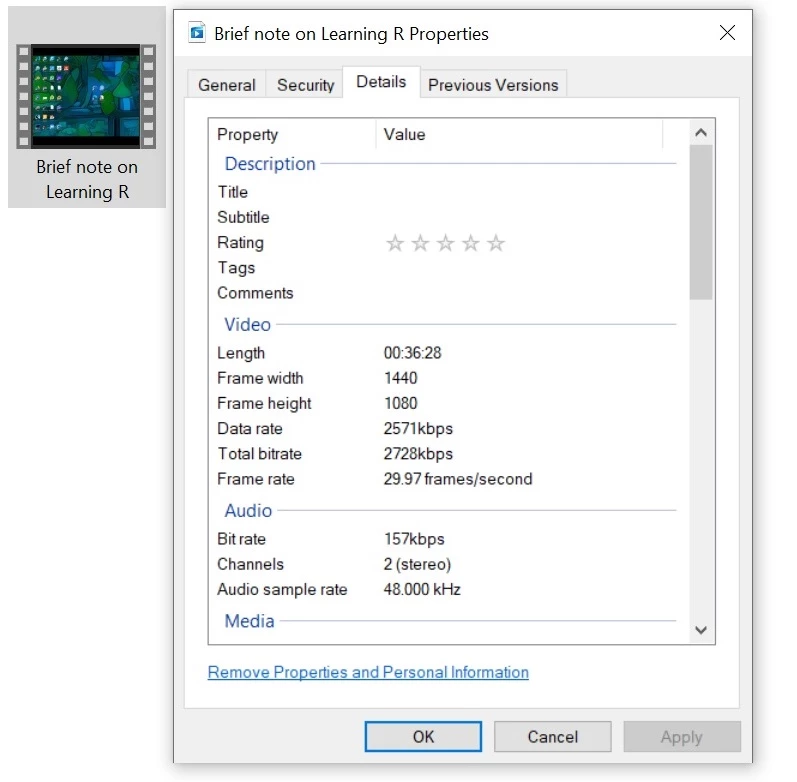Open the Security tab
The width and height of the screenshot is (797, 782).
click(x=305, y=84)
